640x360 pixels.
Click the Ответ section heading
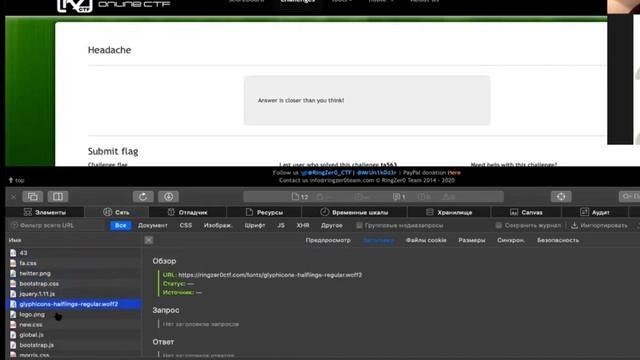(x=163, y=342)
